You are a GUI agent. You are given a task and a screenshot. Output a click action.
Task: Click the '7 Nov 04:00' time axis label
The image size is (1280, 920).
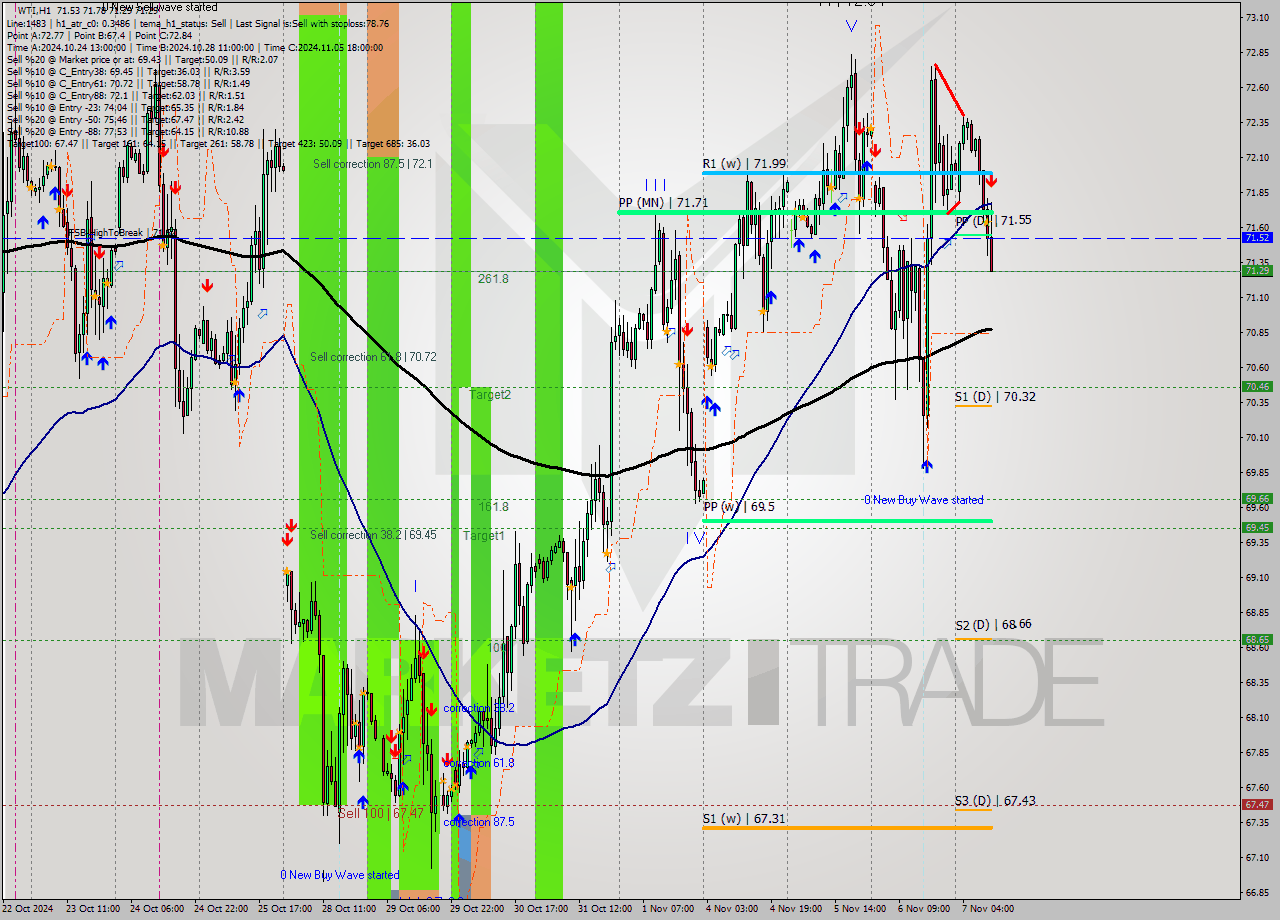point(988,909)
